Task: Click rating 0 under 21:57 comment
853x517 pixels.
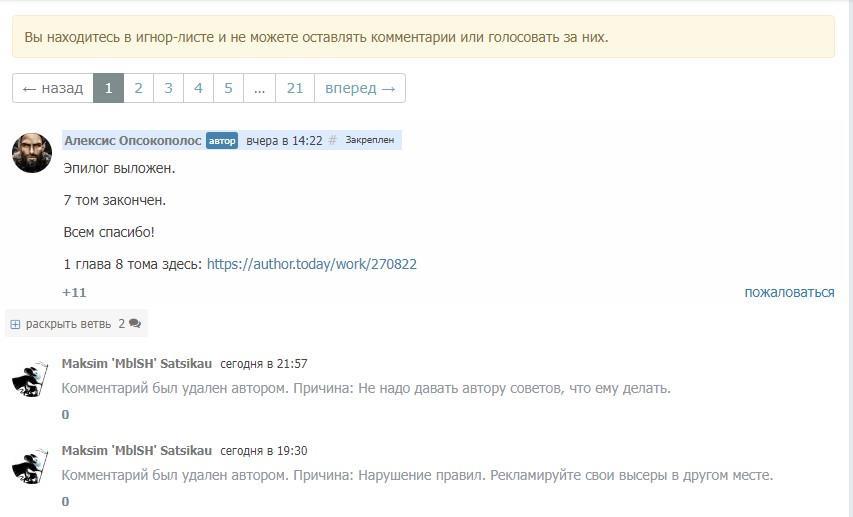Action: click(x=65, y=415)
